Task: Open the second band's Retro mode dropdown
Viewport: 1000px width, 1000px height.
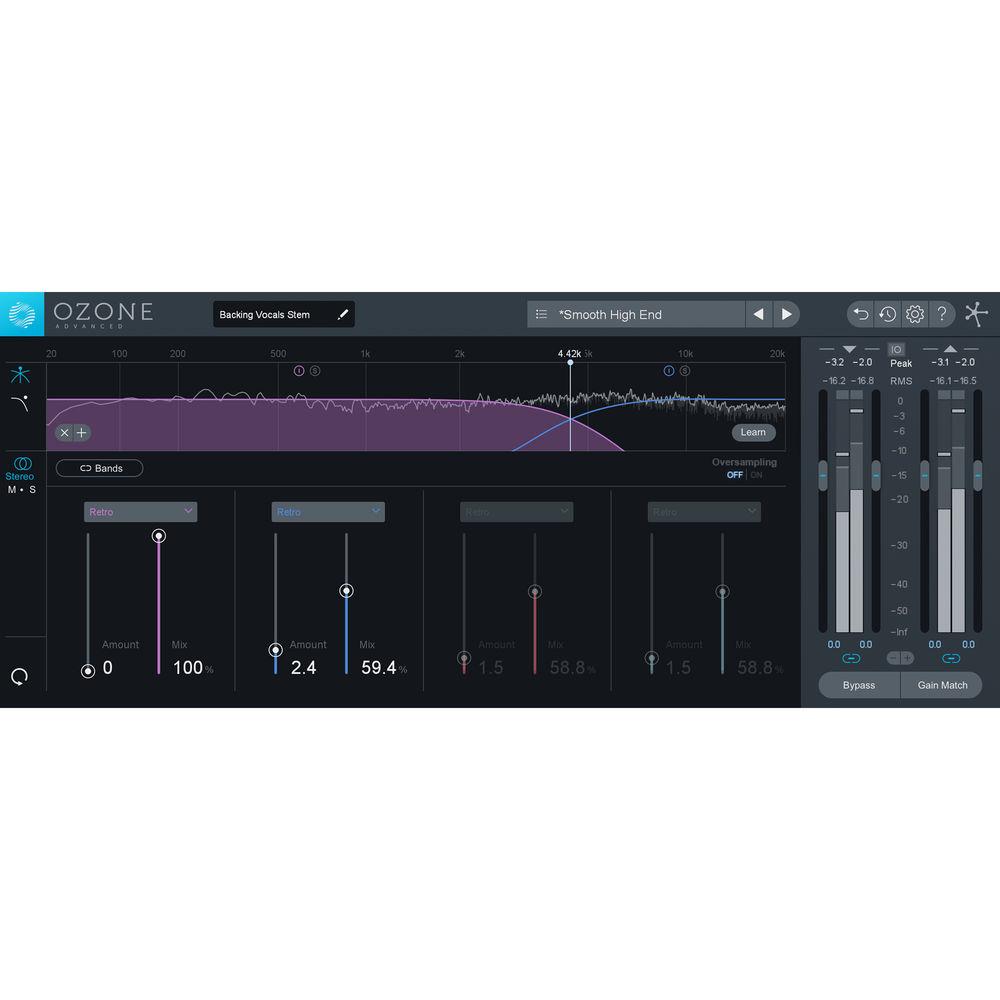Action: click(328, 511)
